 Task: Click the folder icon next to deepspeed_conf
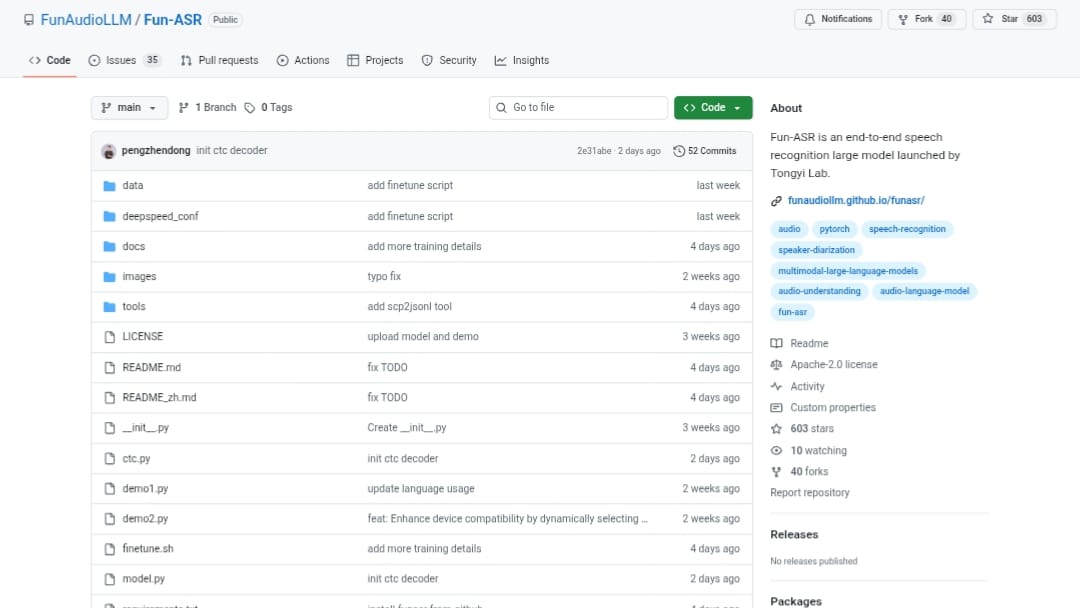109,216
